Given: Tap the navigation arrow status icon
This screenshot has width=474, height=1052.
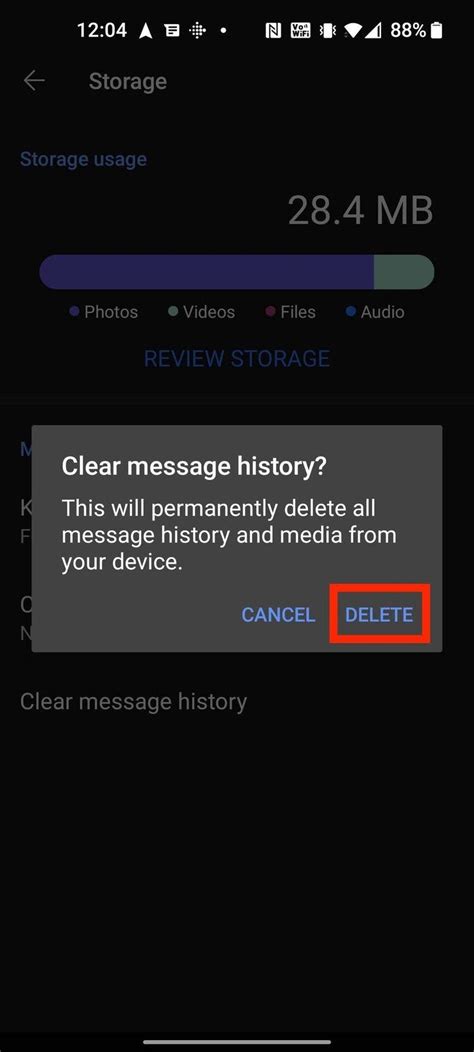Looking at the screenshot, I should [146, 30].
